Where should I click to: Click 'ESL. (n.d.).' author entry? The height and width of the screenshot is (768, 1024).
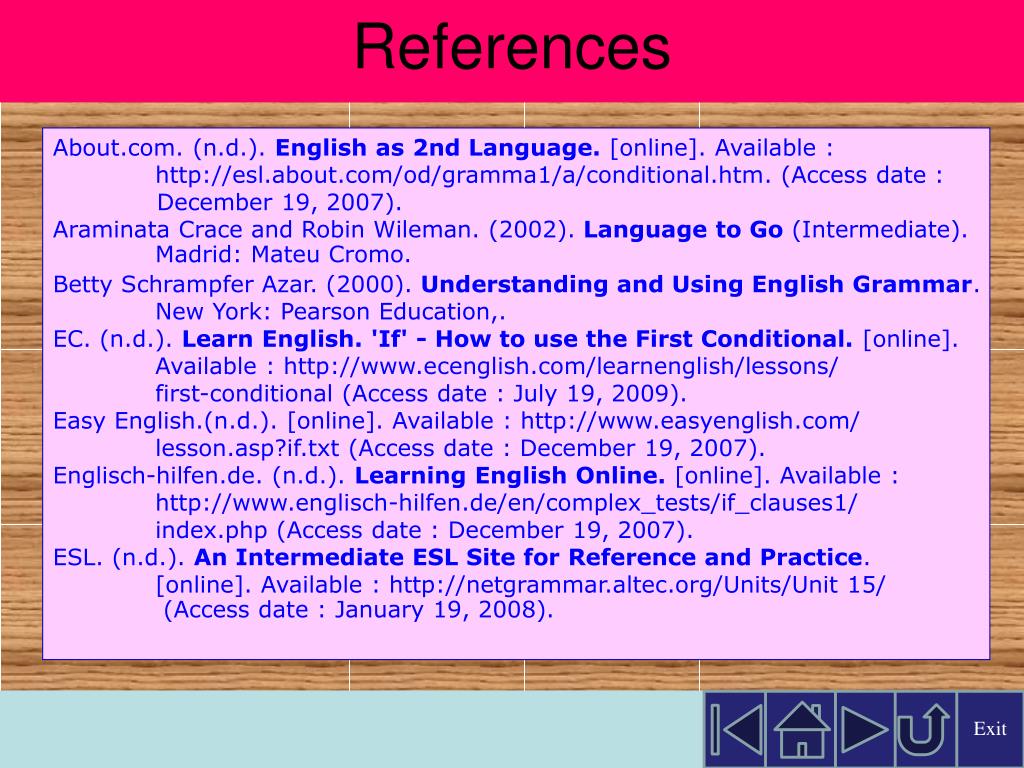pos(119,558)
